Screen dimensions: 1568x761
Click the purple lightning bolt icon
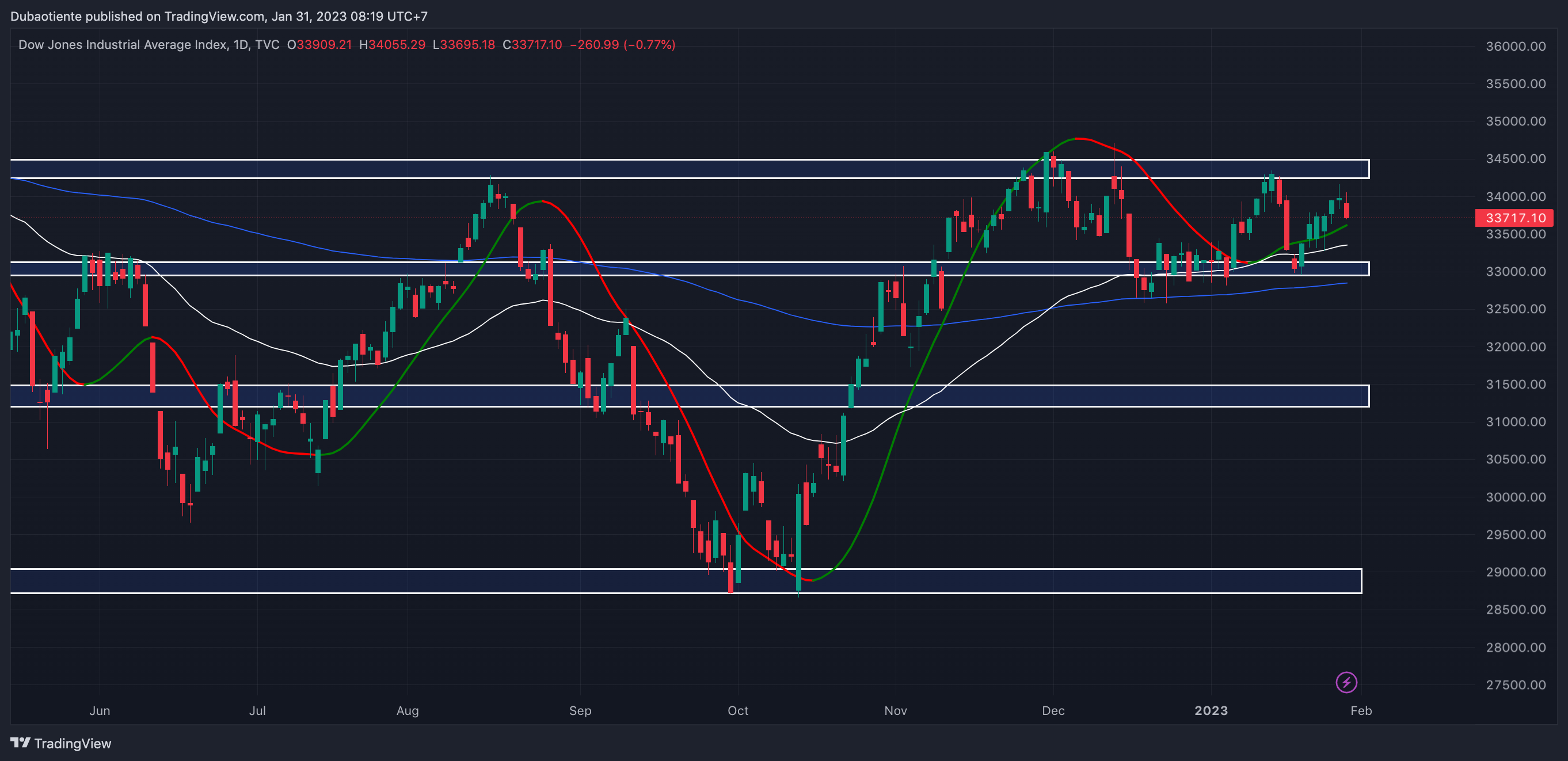(1346, 682)
